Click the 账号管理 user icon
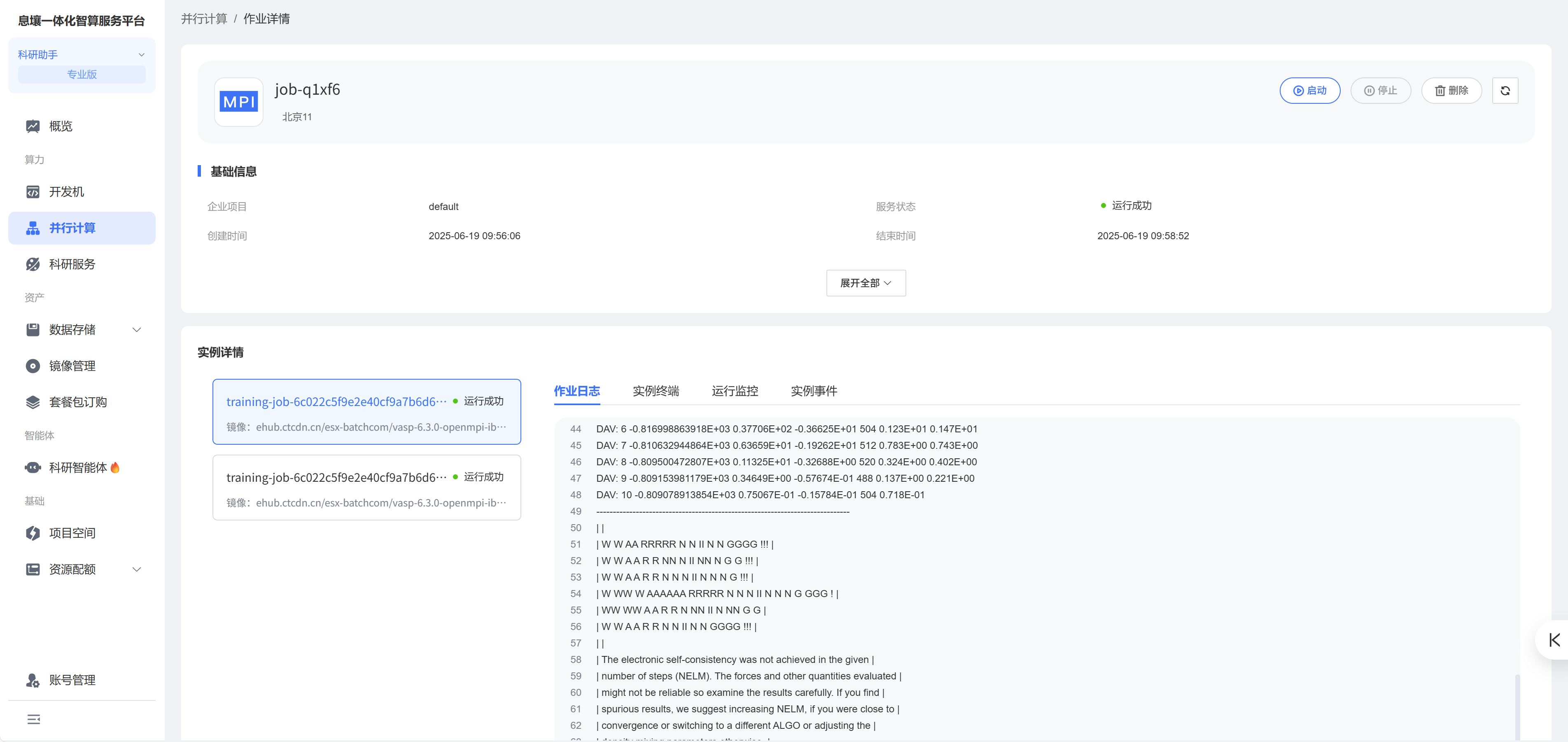Screen dimensions: 1568x742 pyautogui.click(x=33, y=680)
